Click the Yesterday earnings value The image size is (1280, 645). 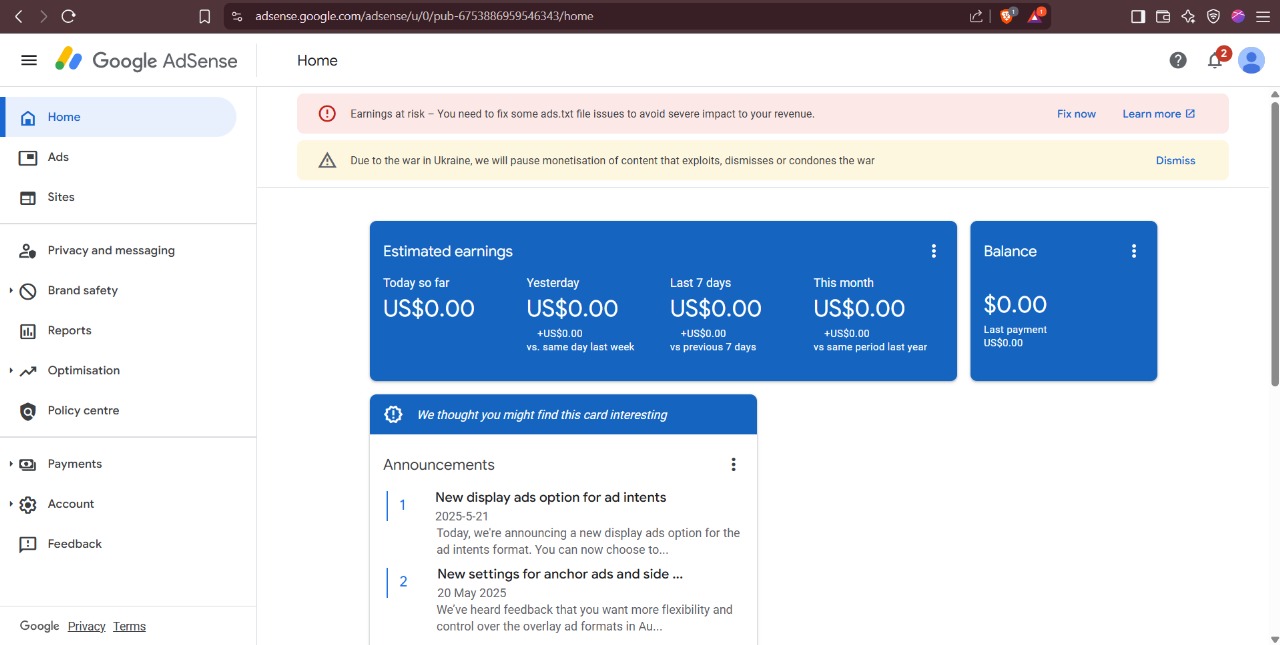[x=572, y=309]
